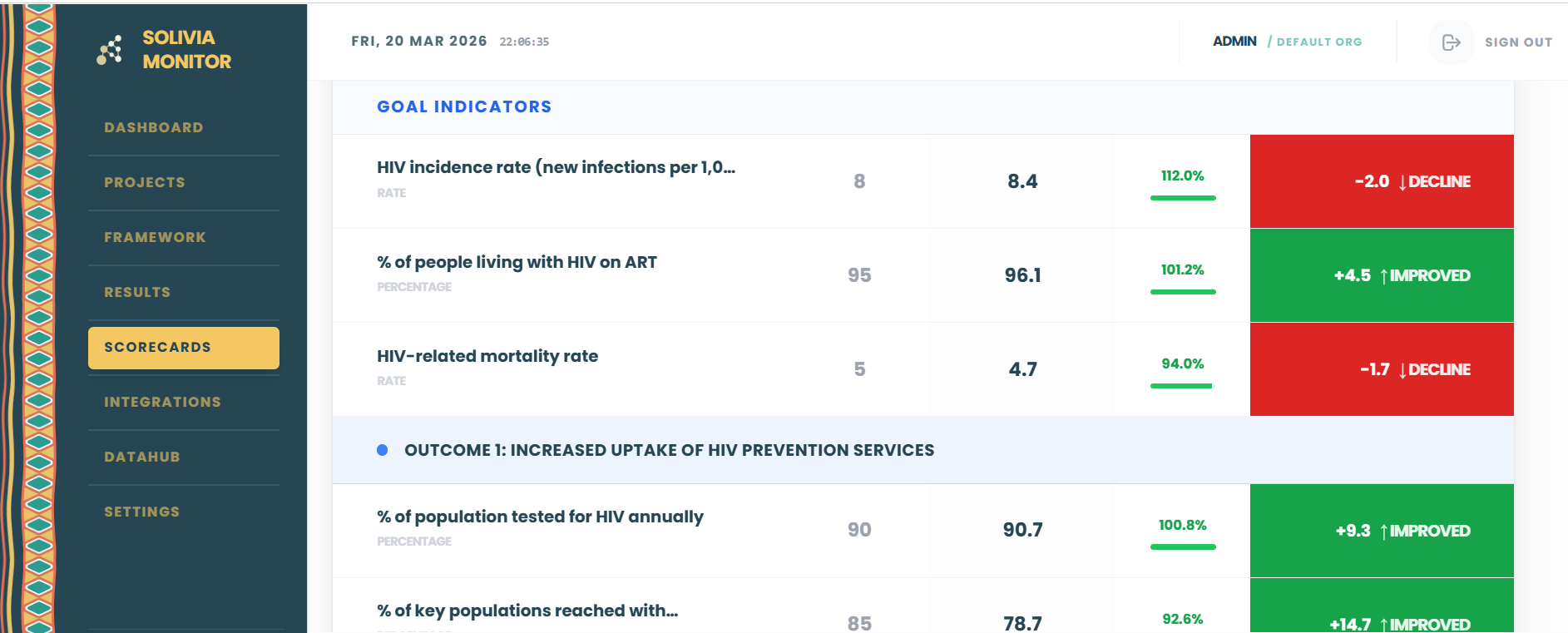Viewport: 1568px width, 633px height.
Task: Click the HIV-related mortality 94.0% progress bar
Action: pos(1183,386)
